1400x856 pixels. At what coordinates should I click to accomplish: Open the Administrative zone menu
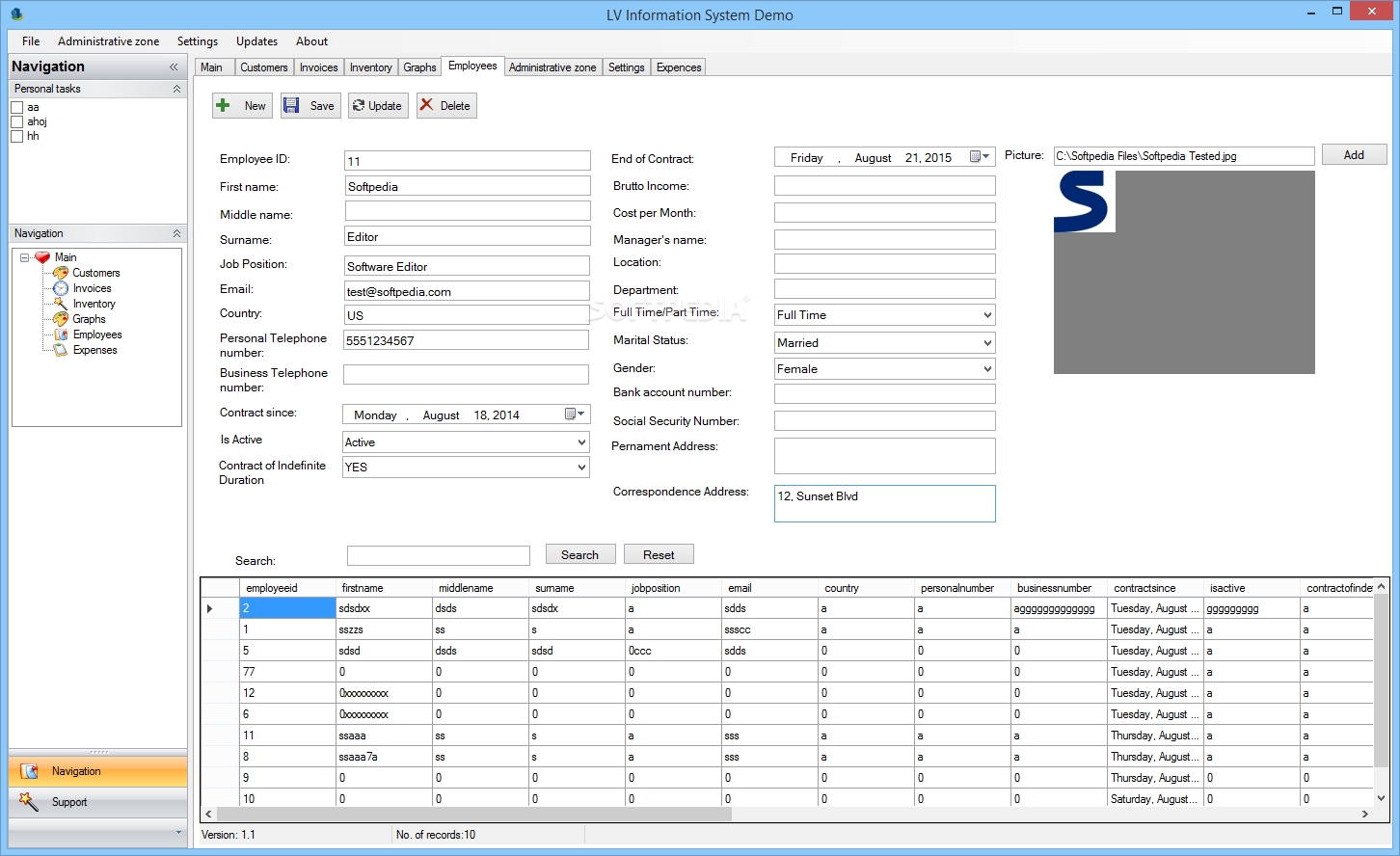tap(108, 41)
